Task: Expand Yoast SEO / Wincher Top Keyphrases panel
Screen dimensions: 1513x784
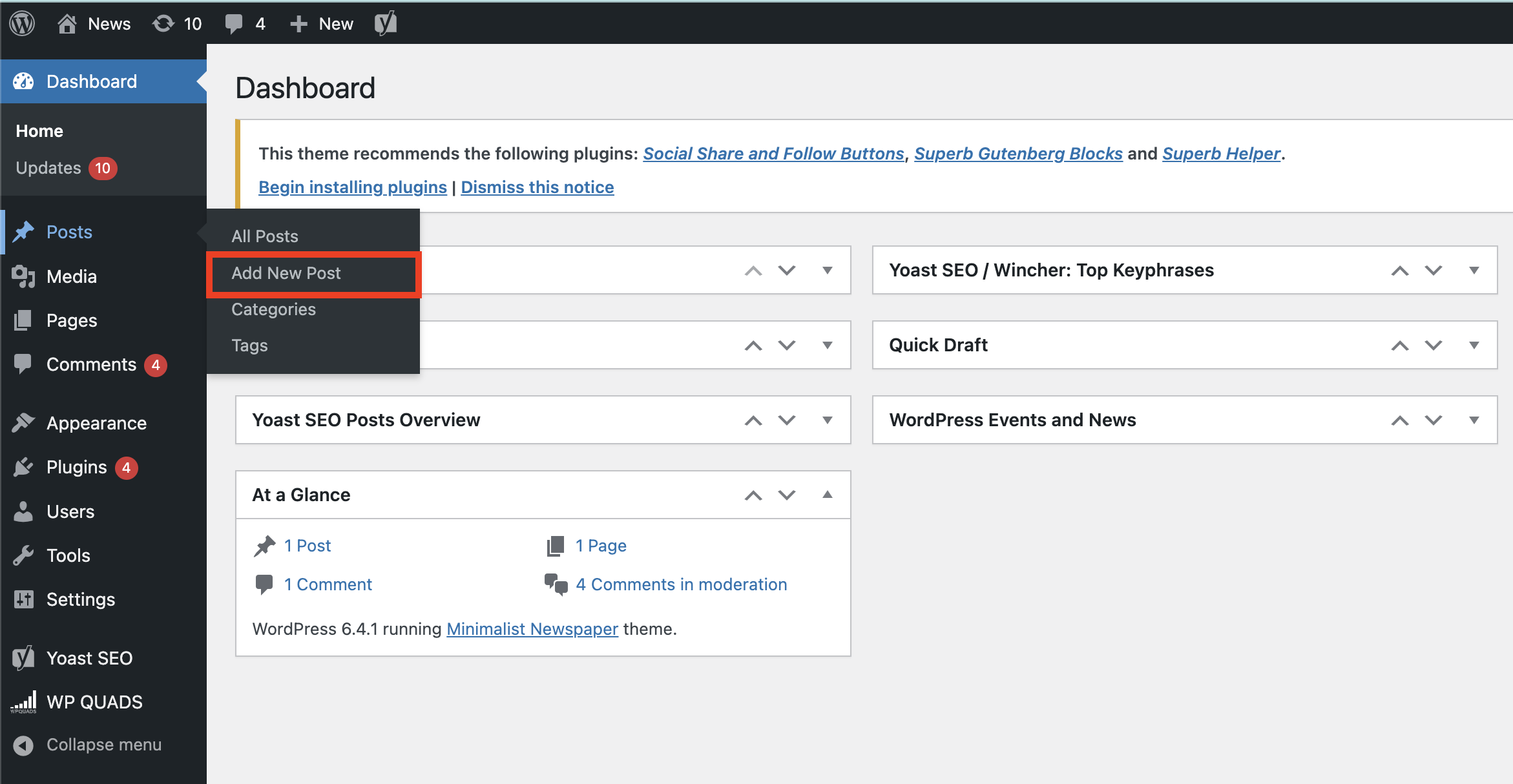Action: point(1474,270)
